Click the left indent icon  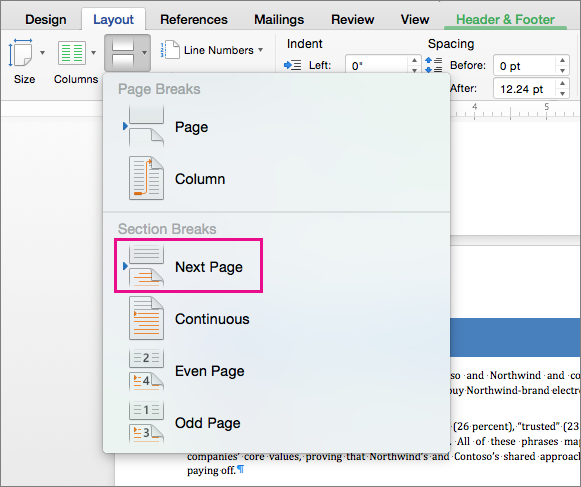click(x=293, y=65)
